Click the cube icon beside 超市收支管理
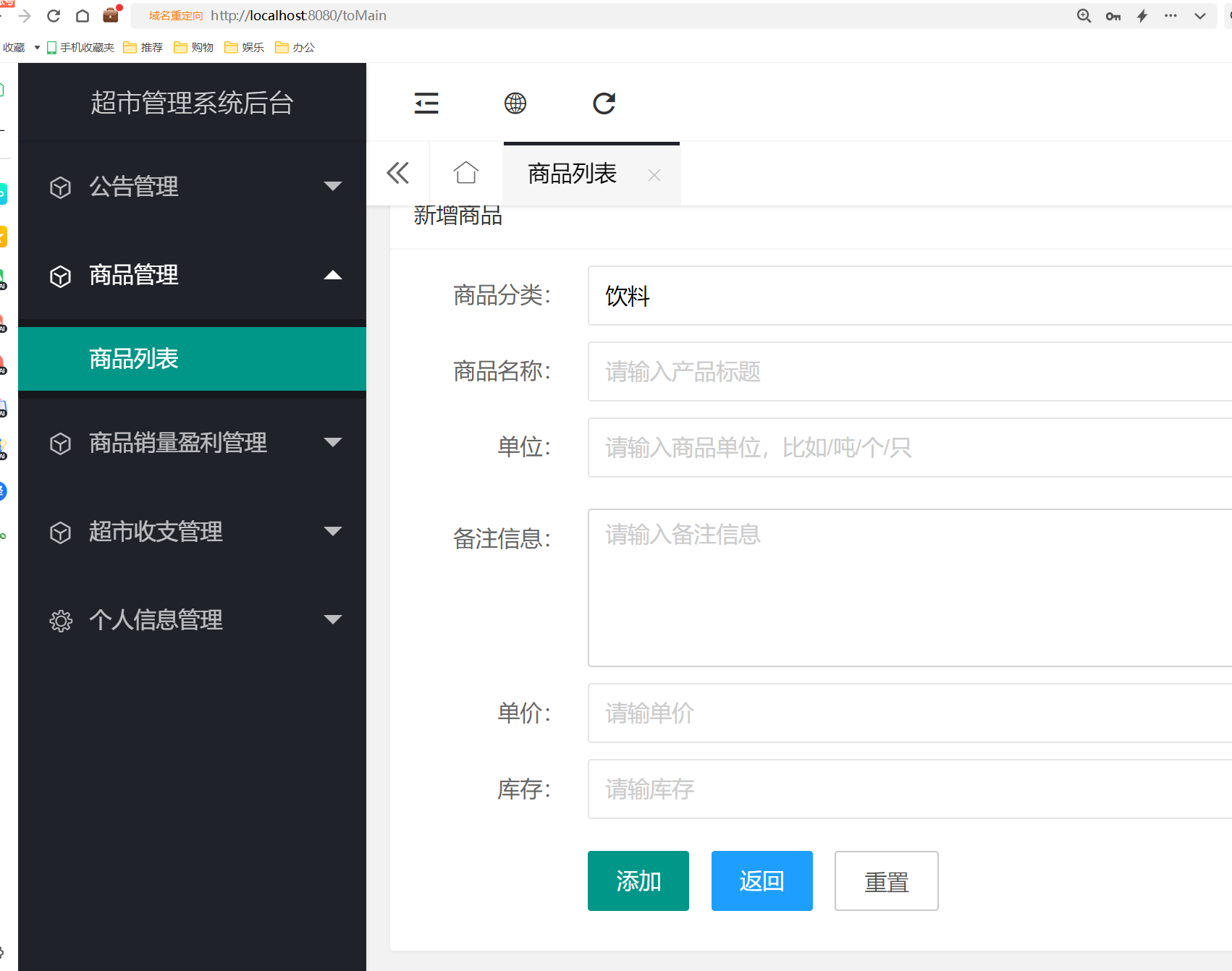 (x=60, y=533)
